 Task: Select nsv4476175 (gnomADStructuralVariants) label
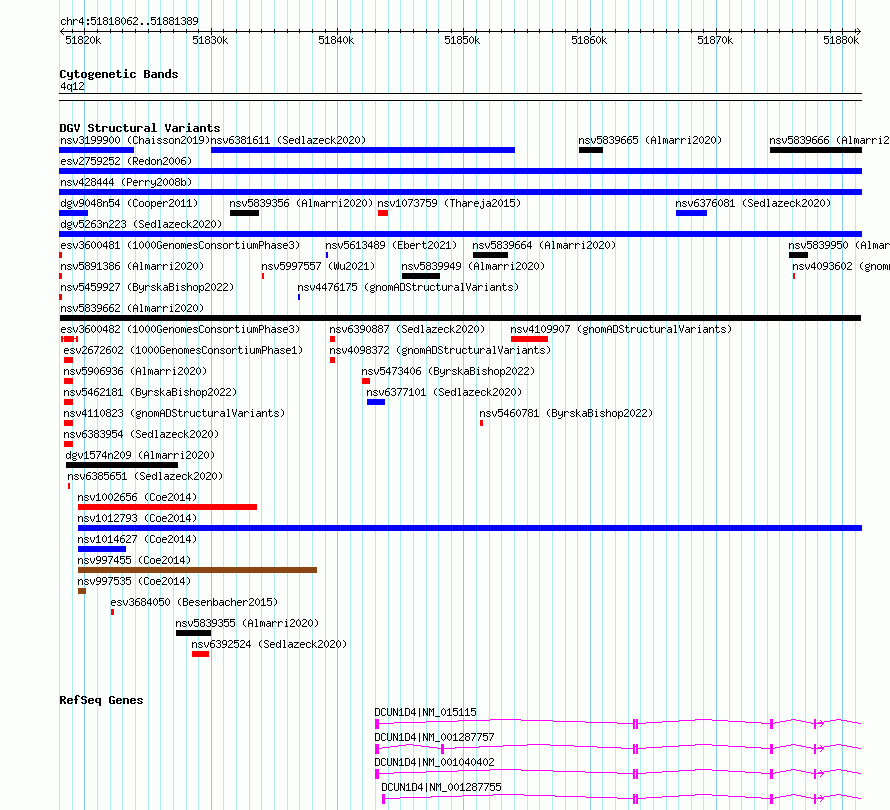408,287
